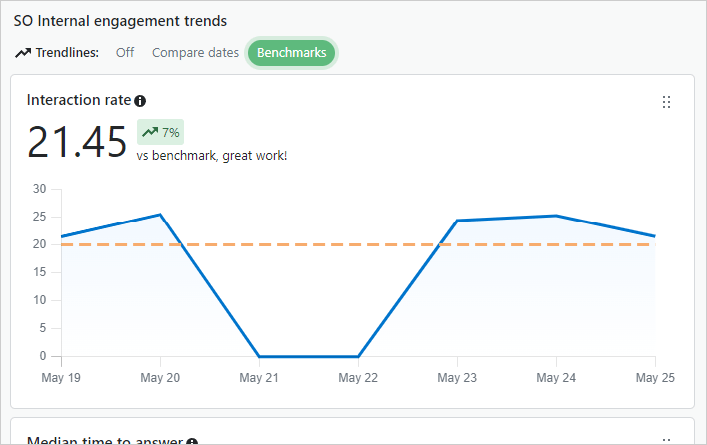Click the May 22 zero-value point on the chart
Viewport: 707px width, 445px height.
pos(358,356)
